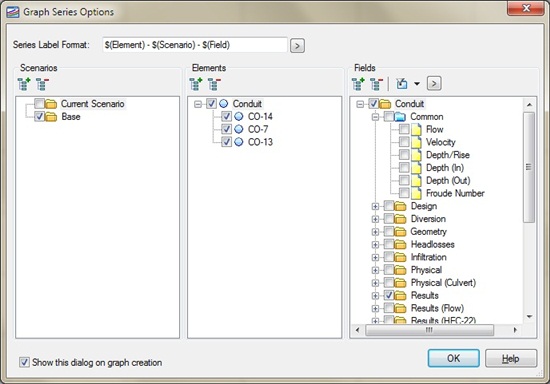Select the Geometry folder tree item
Viewport: 550px width, 384px height.
point(428,231)
